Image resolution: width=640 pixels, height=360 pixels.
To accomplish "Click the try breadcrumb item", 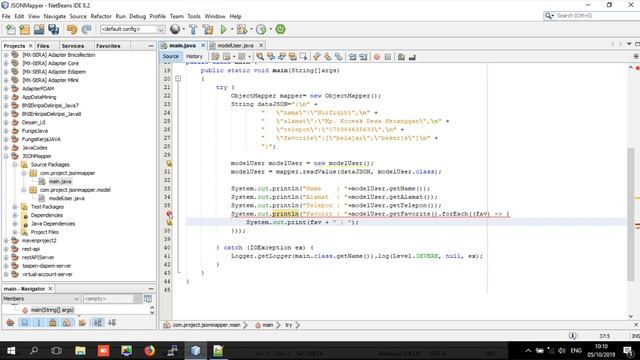I will (289, 325).
